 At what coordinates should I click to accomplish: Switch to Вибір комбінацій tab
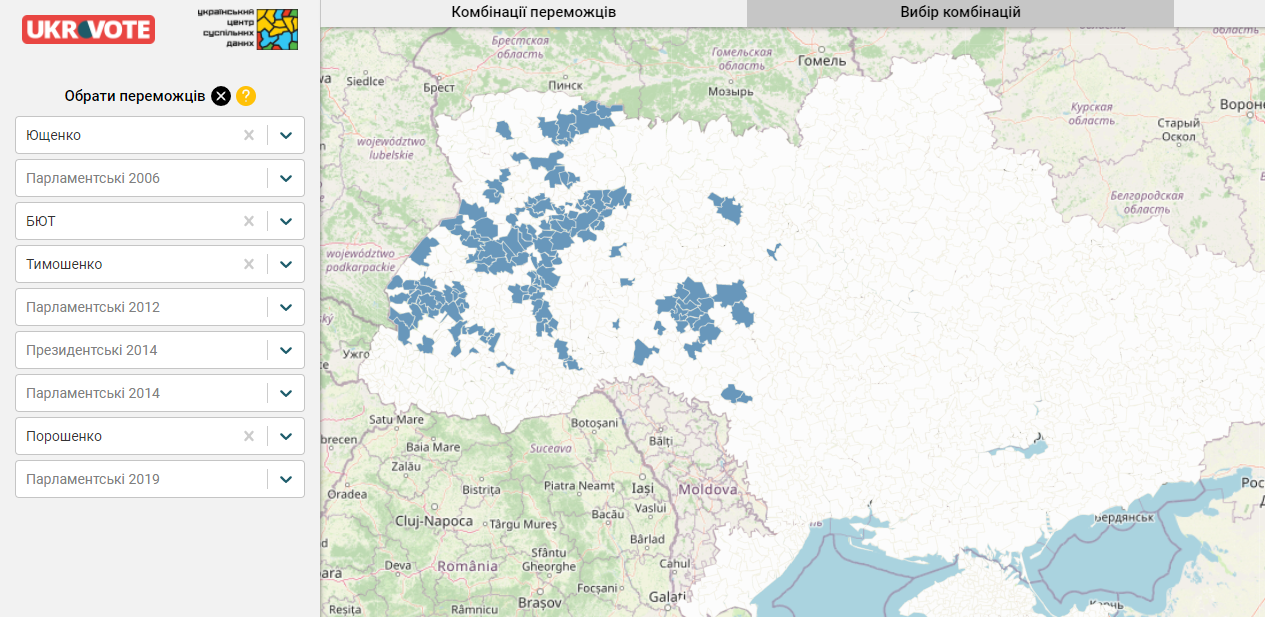click(x=960, y=13)
